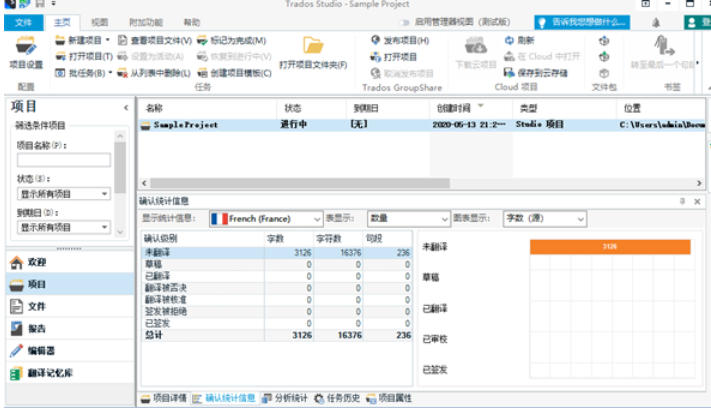Click the 刷新 (Refresh) cloud icon
This screenshot has width=711, height=408.
(519, 40)
